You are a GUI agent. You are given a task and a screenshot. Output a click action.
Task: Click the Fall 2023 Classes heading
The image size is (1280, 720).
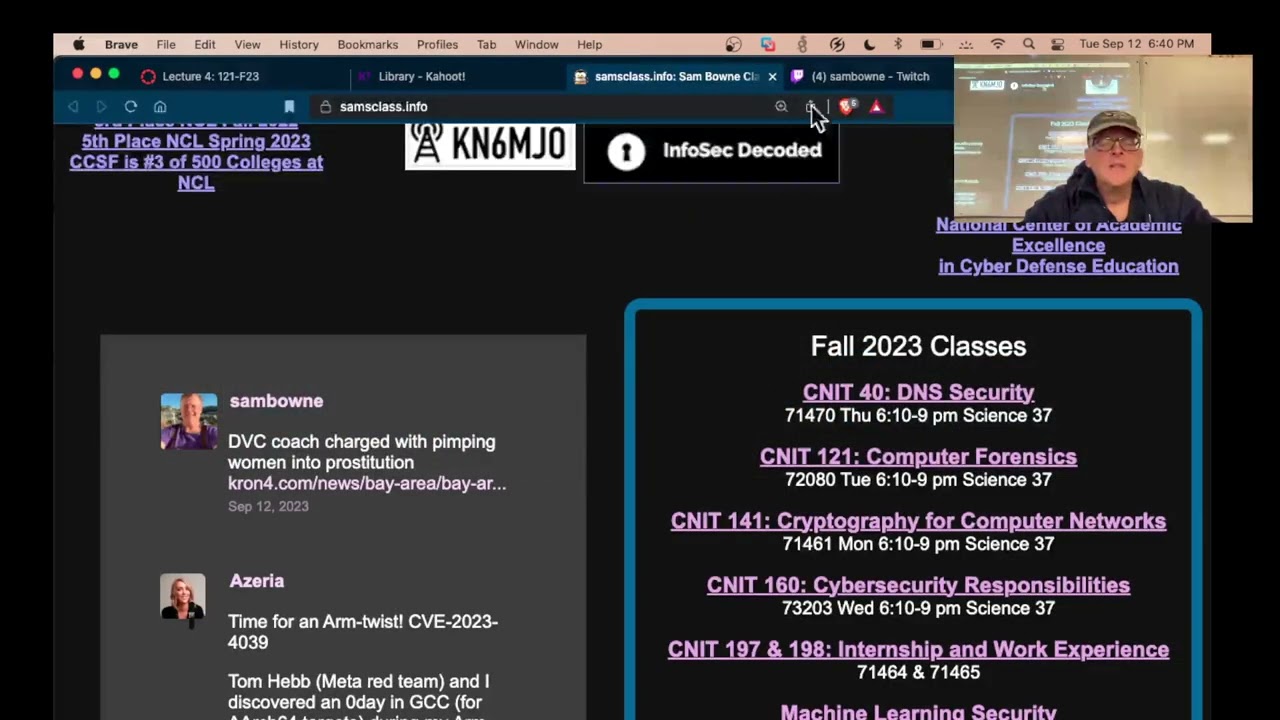coord(918,346)
